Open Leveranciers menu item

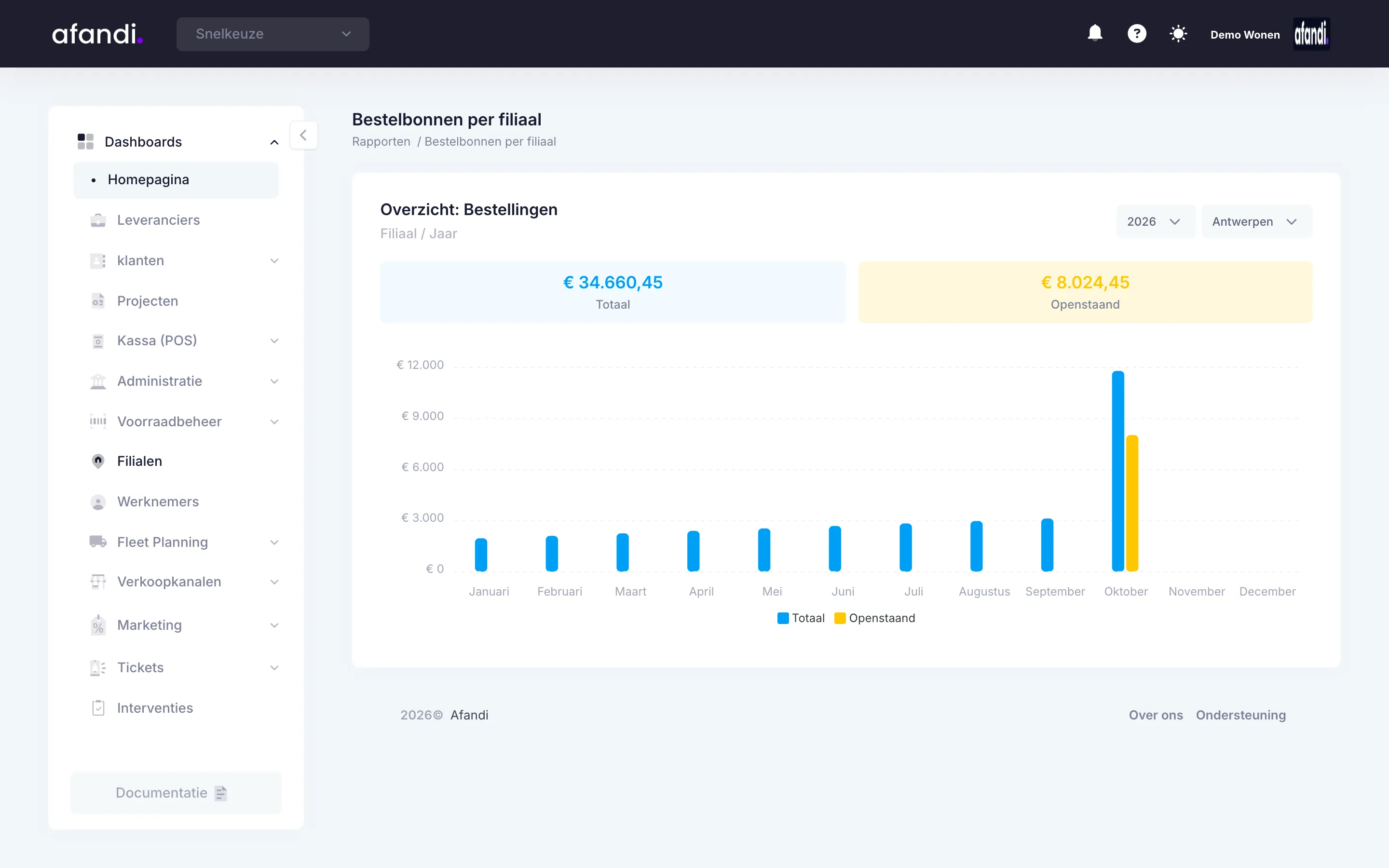pyautogui.click(x=158, y=220)
